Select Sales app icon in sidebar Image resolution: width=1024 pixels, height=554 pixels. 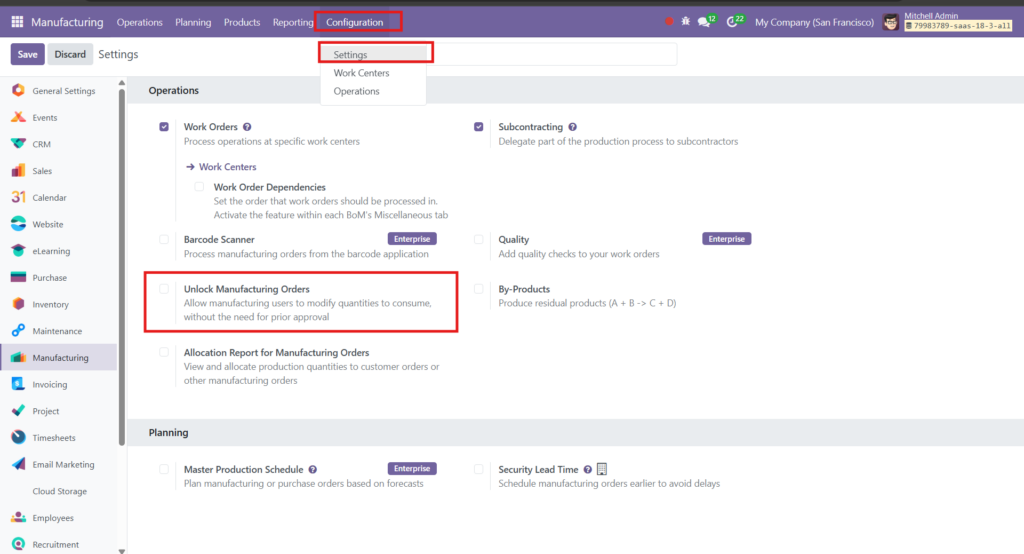(18, 171)
